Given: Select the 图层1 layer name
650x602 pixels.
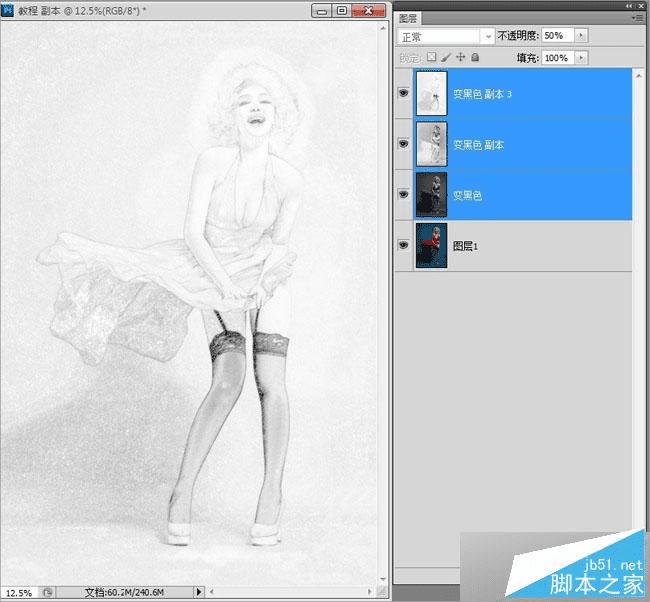Looking at the screenshot, I should [465, 246].
